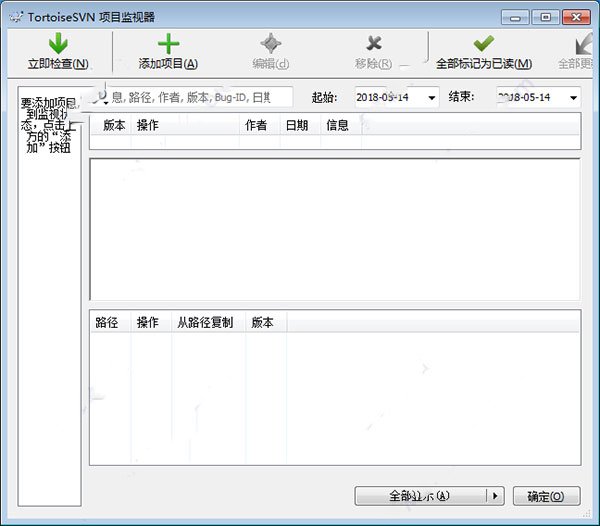Click the start date value 2018-05-14
600x526 pixels.
tap(383, 97)
